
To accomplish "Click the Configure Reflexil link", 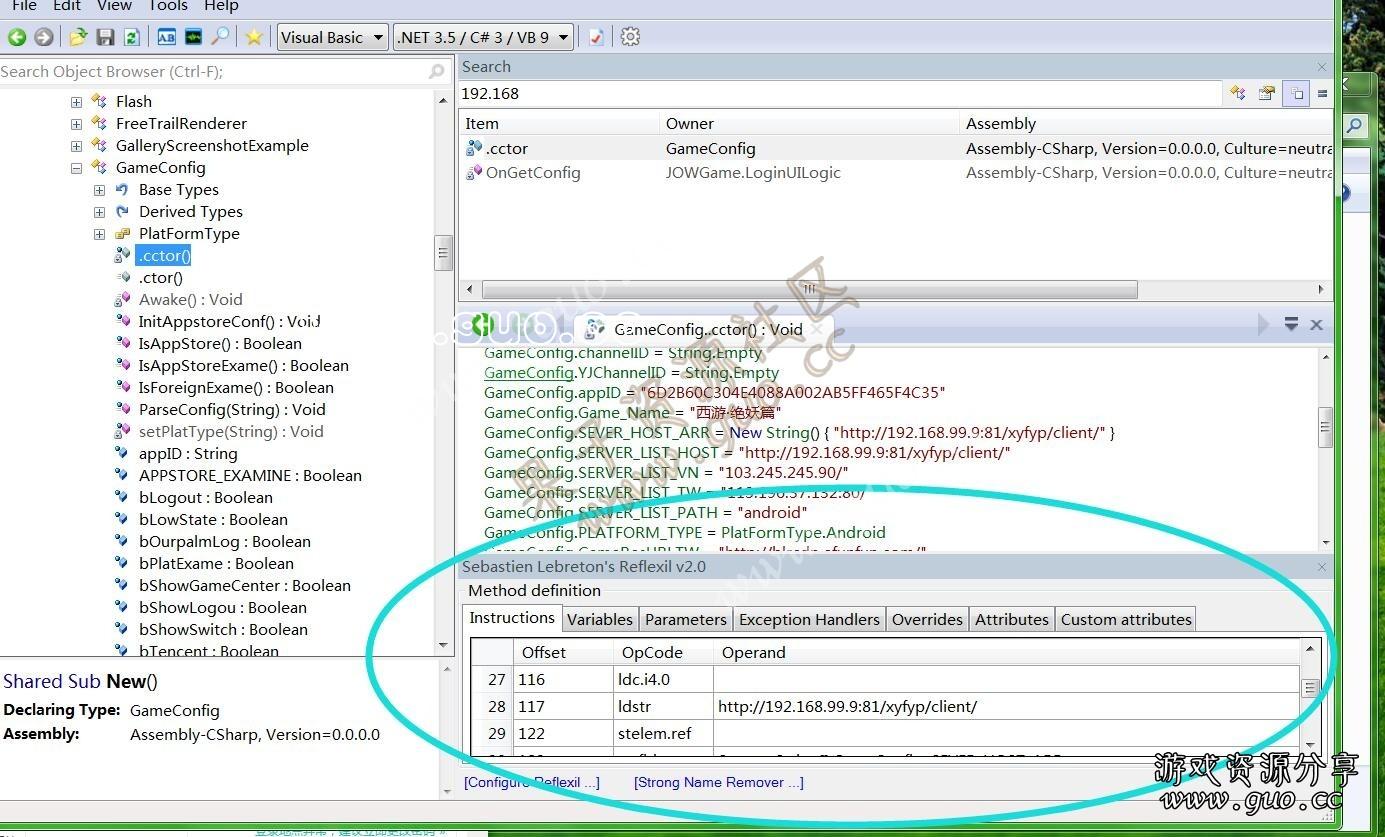I will 531,782.
